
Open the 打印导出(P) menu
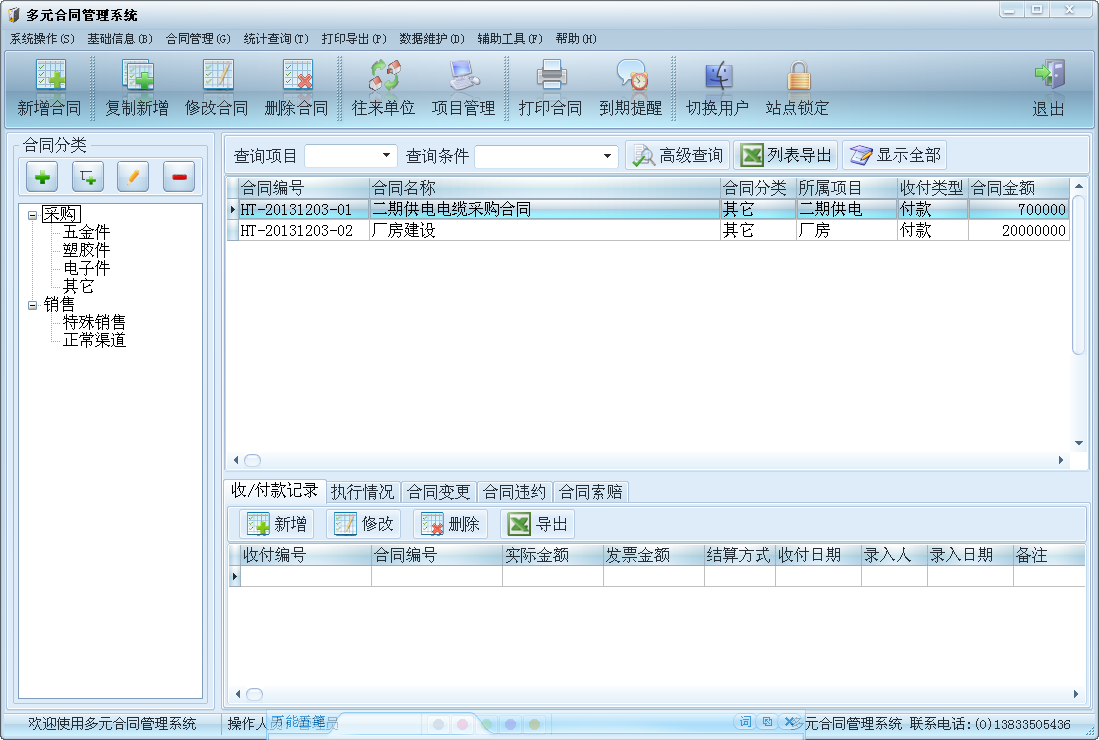coord(354,39)
